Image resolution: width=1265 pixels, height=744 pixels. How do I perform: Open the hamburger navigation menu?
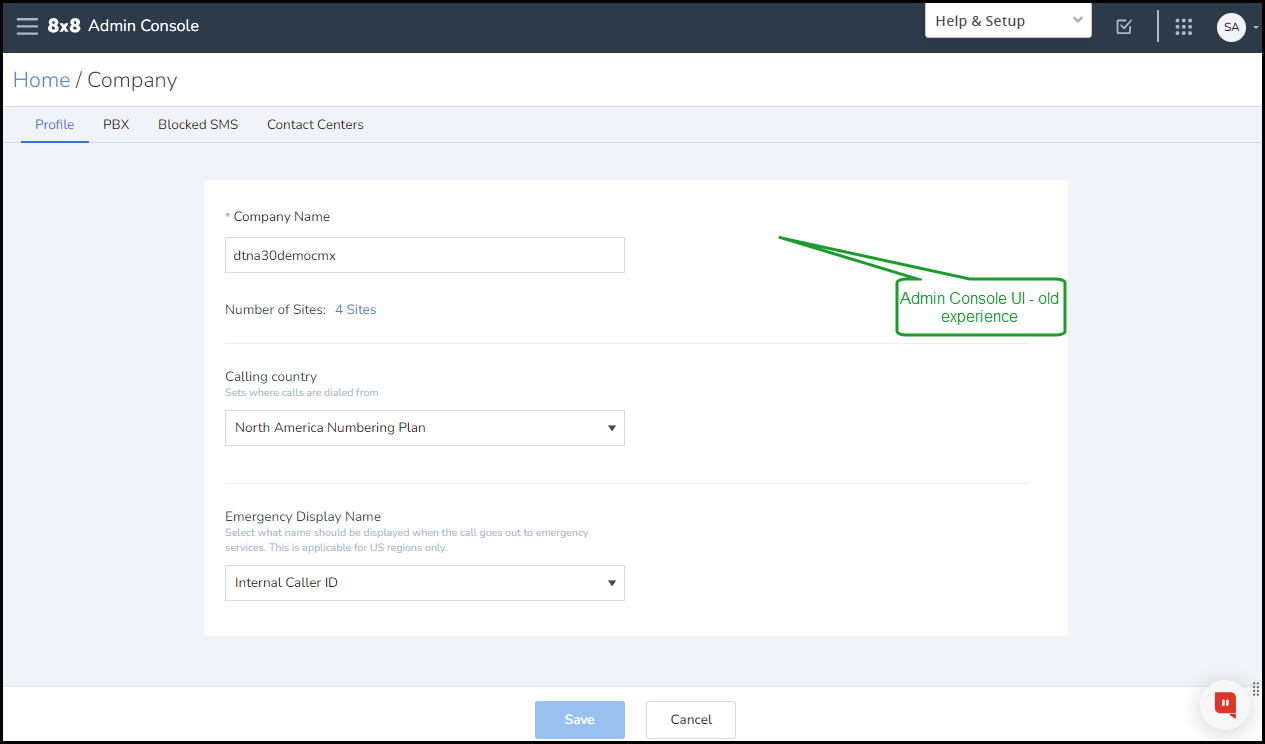click(x=27, y=26)
